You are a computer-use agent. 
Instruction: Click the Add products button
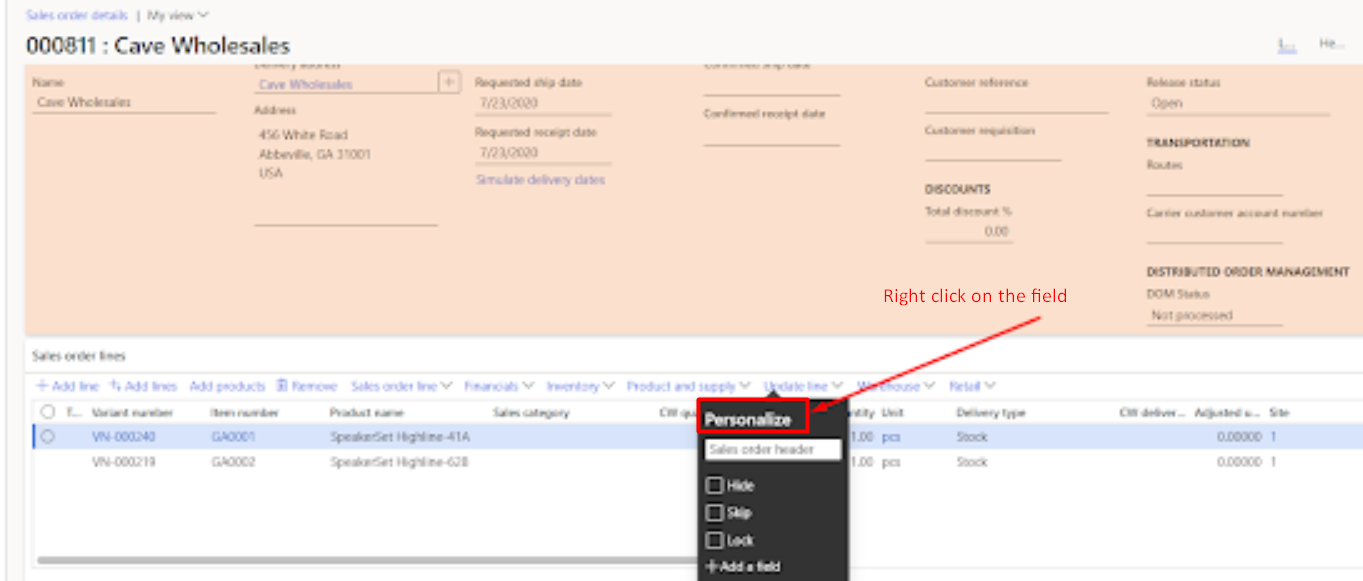[227, 386]
